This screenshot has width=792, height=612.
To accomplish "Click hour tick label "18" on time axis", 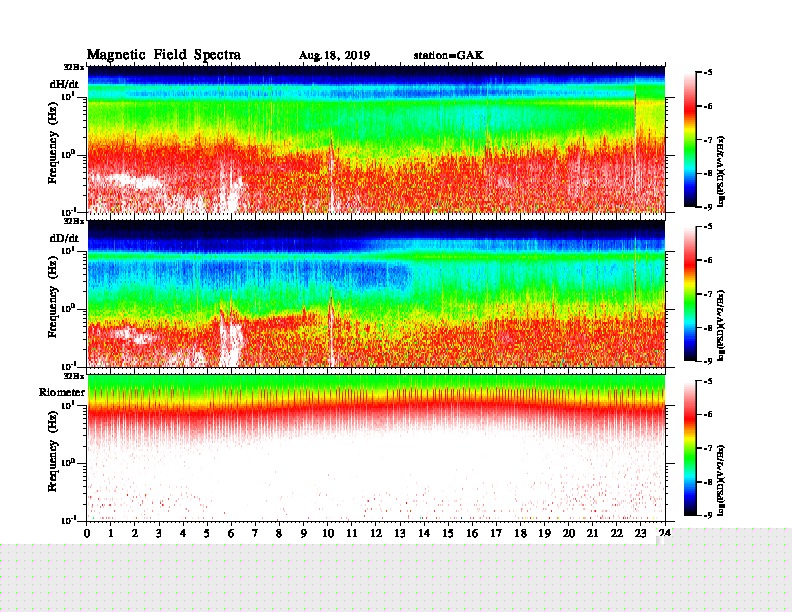I will 520,533.
